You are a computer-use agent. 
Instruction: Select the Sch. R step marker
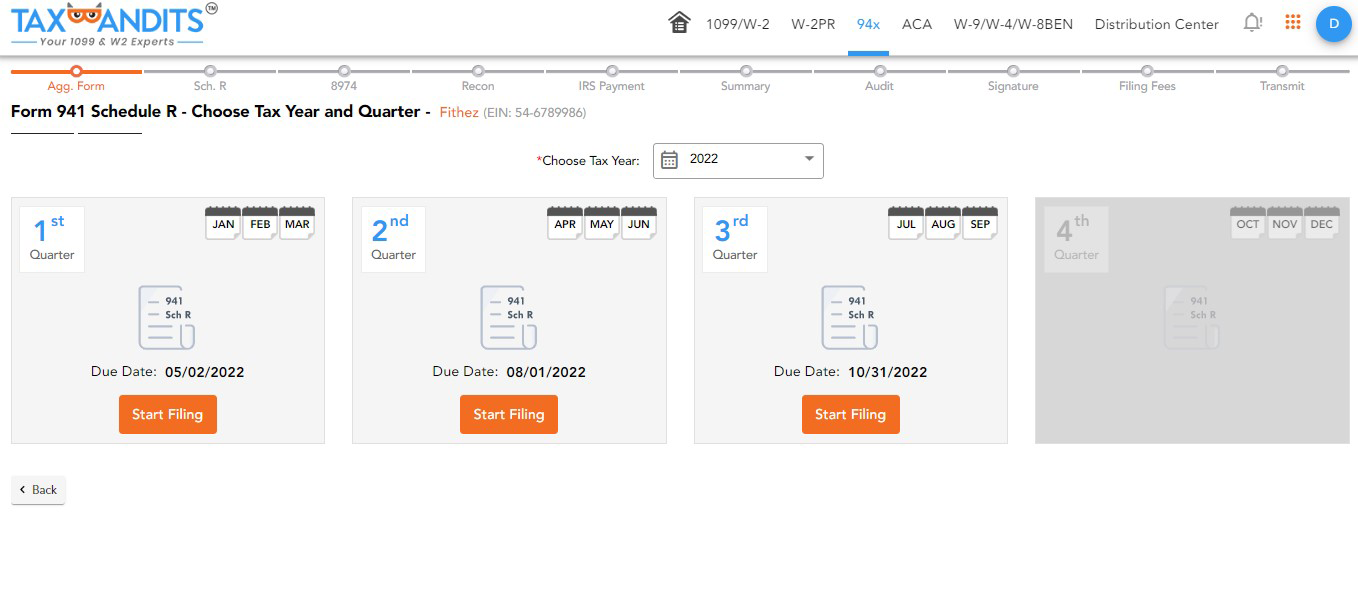209,72
